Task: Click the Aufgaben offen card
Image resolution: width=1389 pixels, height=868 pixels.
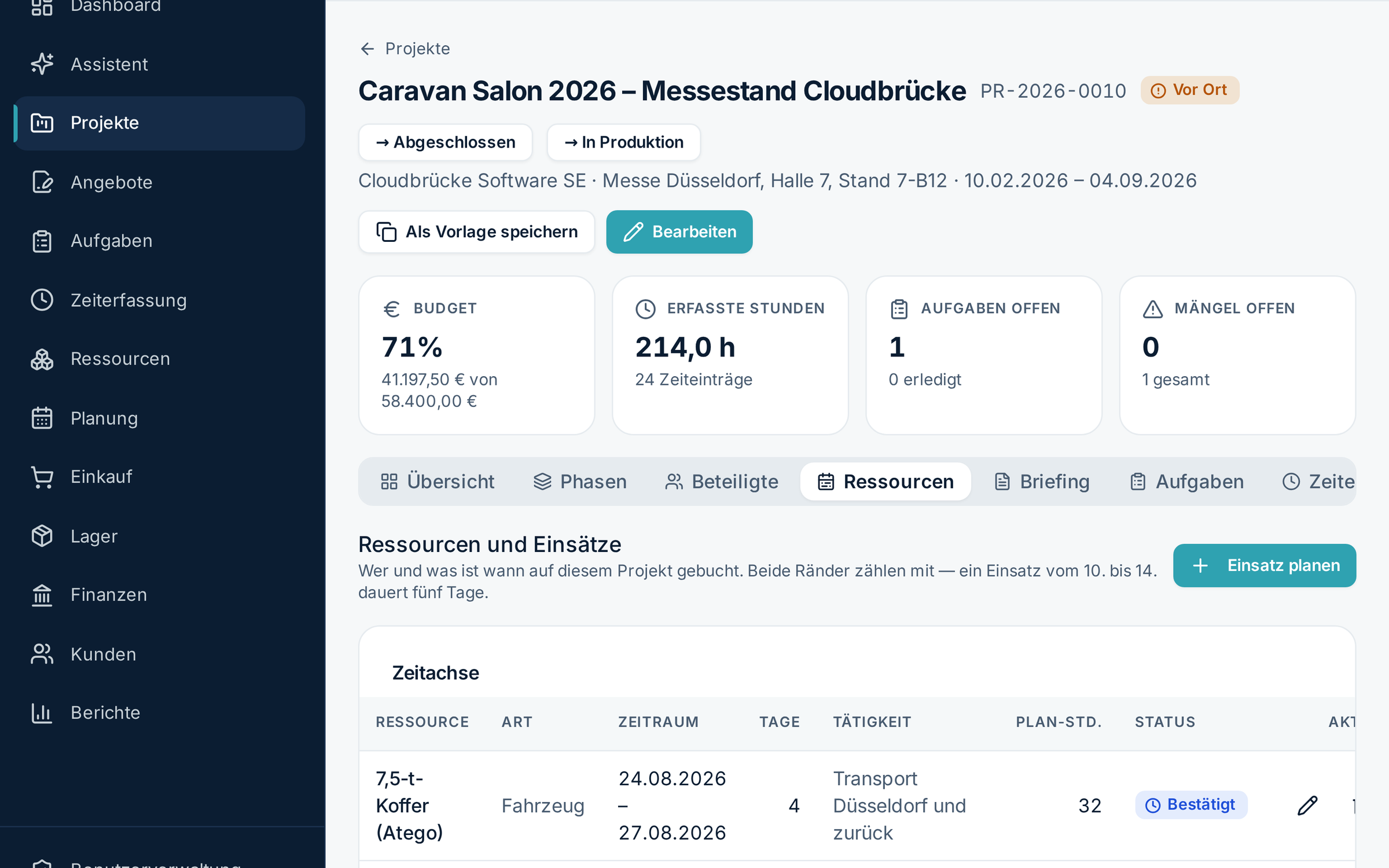Action: click(x=984, y=355)
